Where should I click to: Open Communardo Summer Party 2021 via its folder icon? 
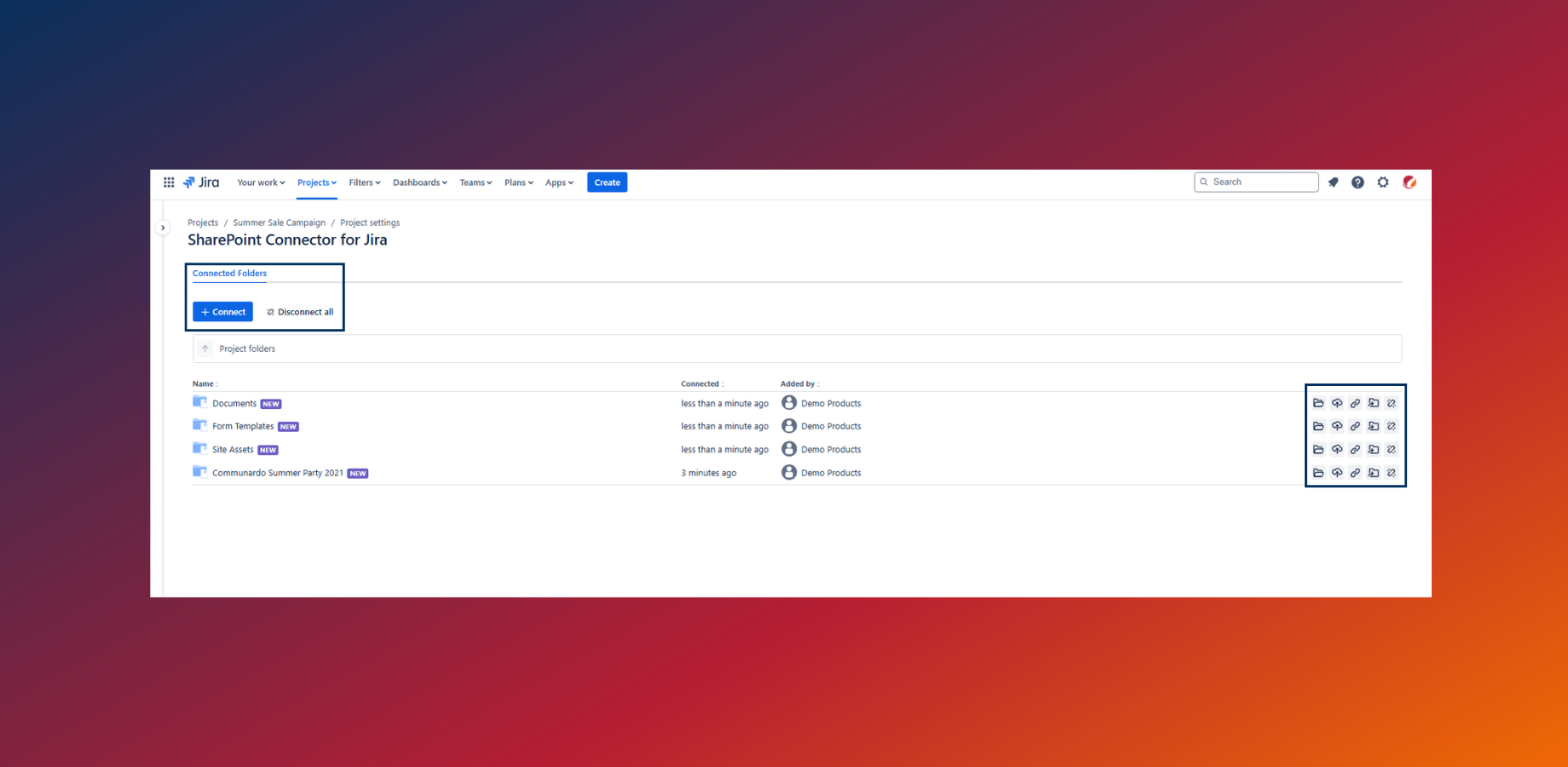[x=1318, y=472]
